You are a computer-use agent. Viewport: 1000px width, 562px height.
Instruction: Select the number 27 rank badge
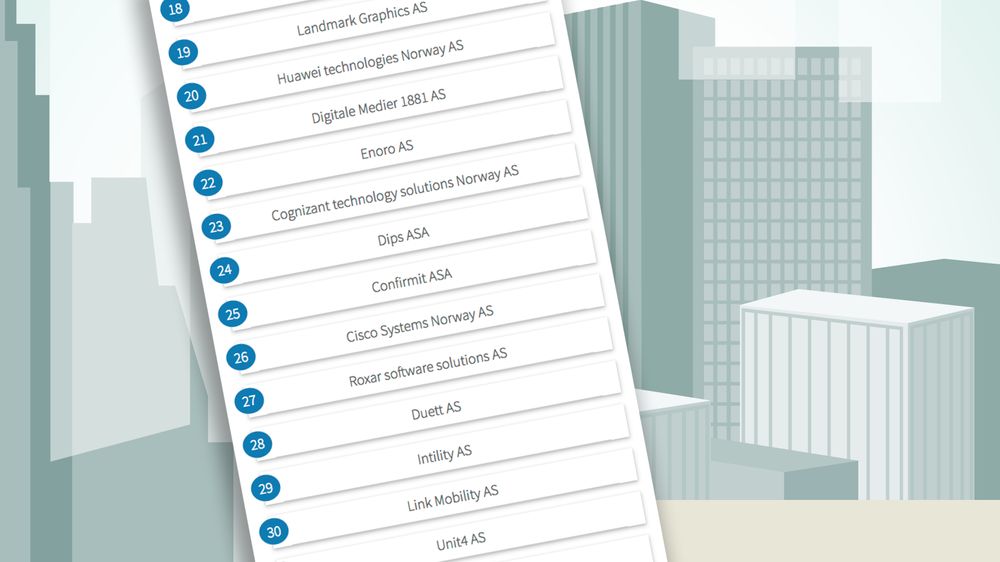pyautogui.click(x=249, y=401)
